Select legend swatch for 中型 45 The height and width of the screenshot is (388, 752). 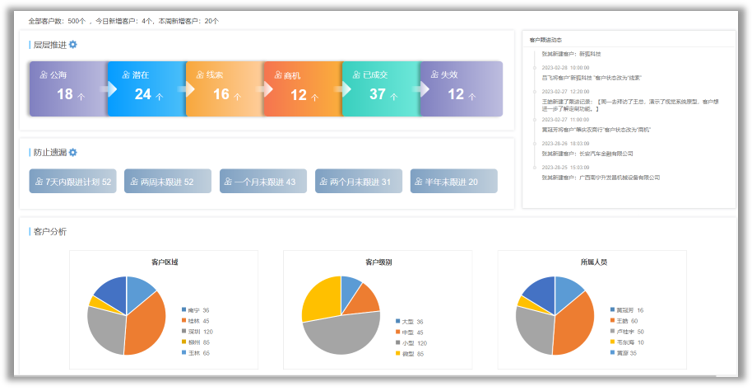398,332
